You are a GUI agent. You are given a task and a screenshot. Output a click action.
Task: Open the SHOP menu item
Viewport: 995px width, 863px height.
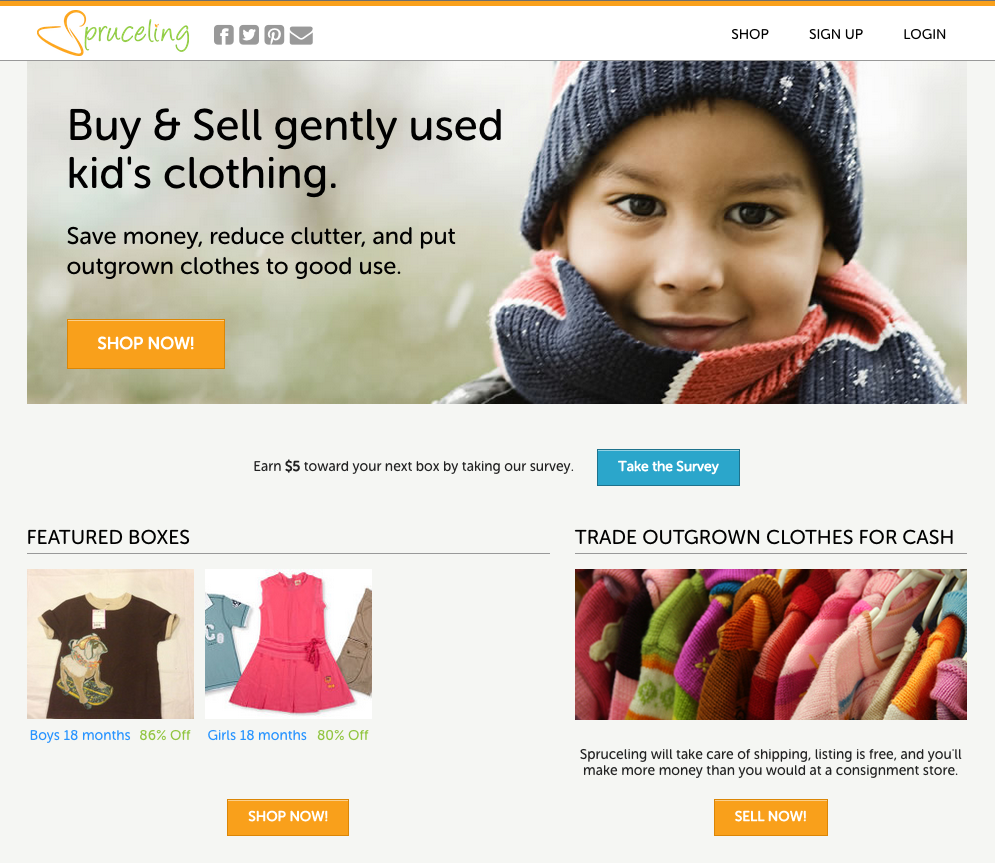click(x=749, y=34)
